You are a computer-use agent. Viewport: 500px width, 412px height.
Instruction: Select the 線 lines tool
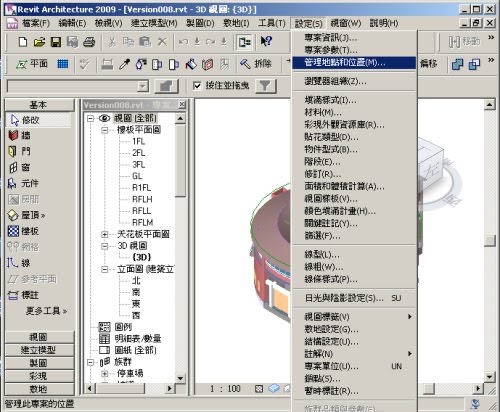(19, 263)
